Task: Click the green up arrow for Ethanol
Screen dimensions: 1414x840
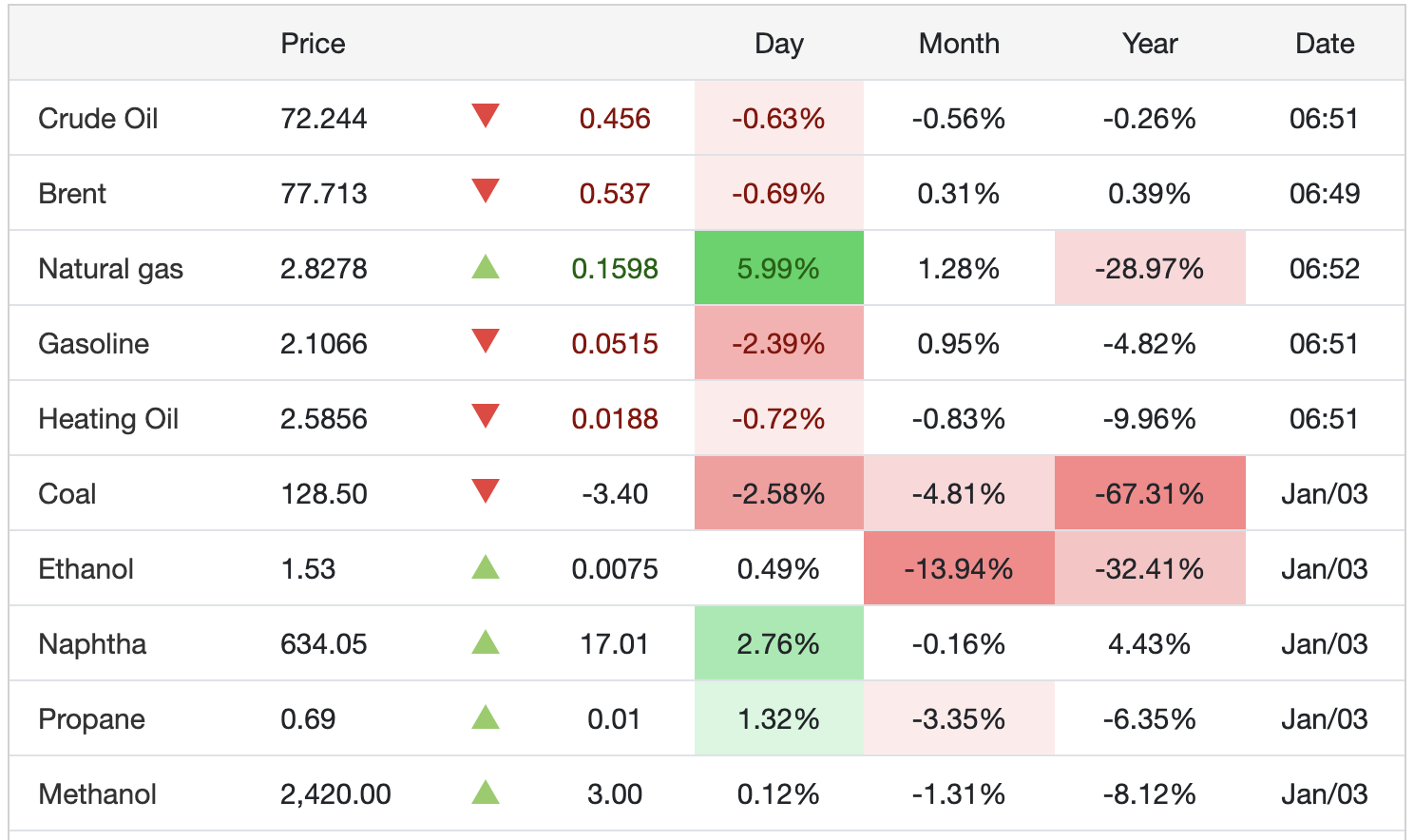Action: (x=486, y=566)
